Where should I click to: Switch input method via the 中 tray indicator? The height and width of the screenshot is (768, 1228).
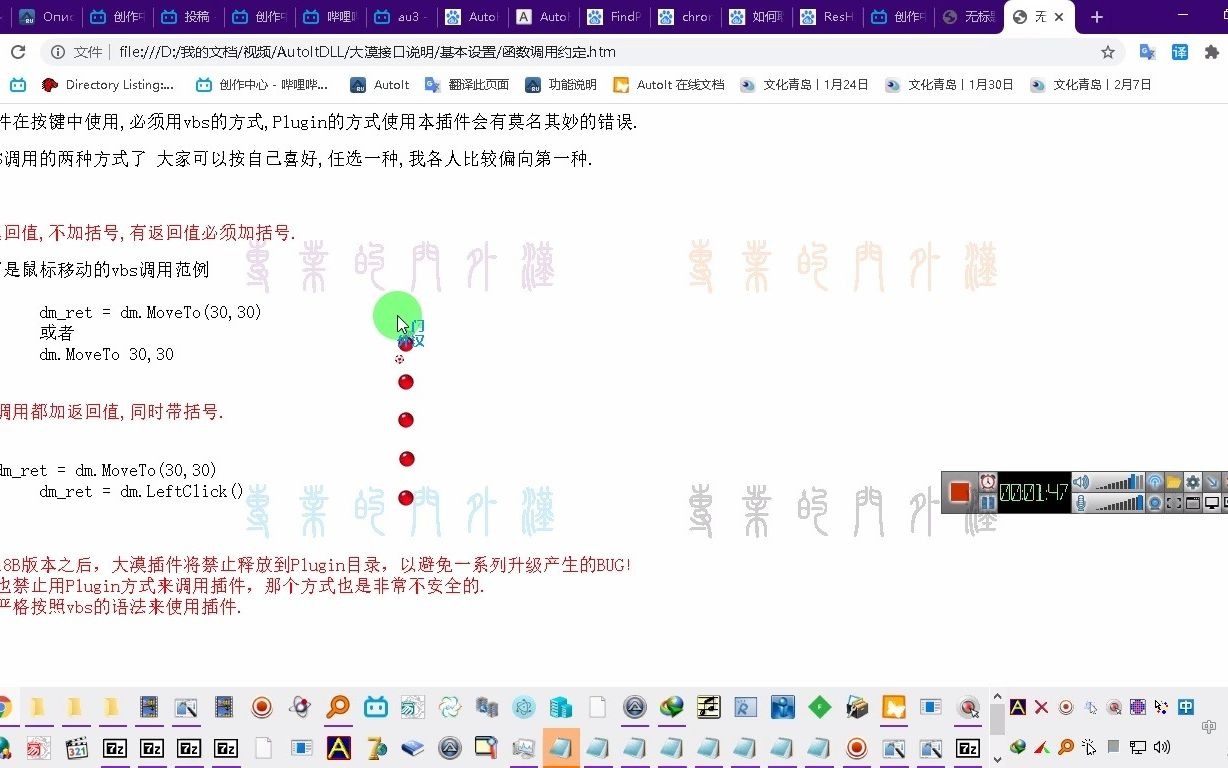click(1185, 708)
